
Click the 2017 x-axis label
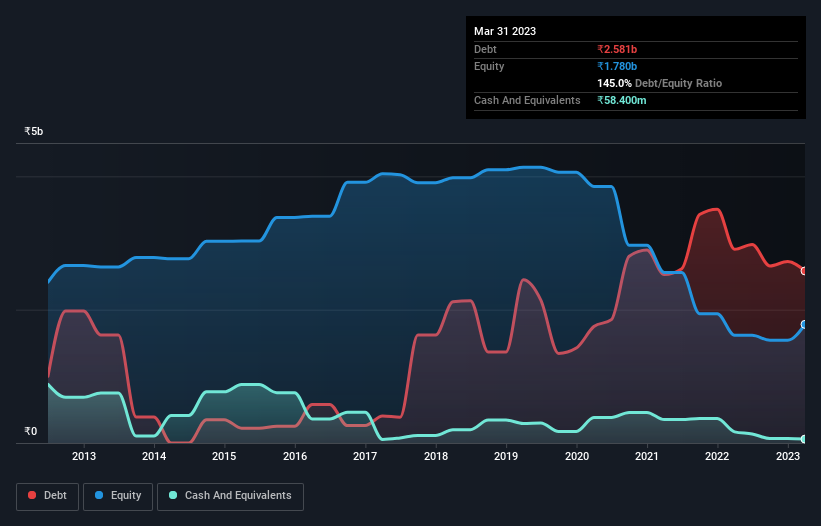click(365, 456)
